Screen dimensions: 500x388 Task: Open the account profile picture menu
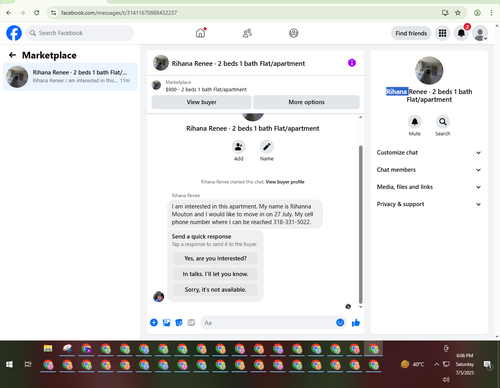(480, 33)
